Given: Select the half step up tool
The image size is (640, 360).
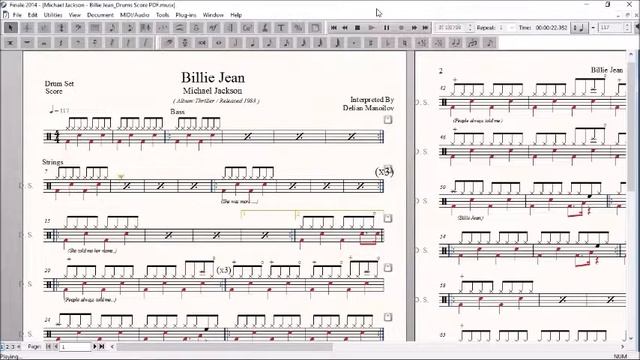Looking at the screenshot, I should tap(421, 42).
